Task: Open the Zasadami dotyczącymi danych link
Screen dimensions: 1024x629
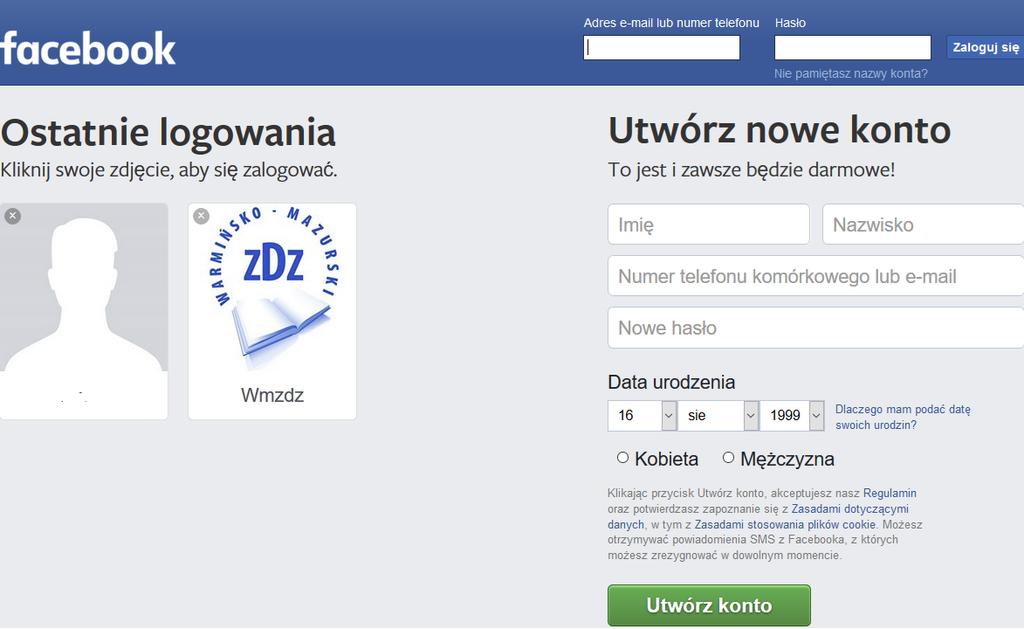Action: click(850, 509)
